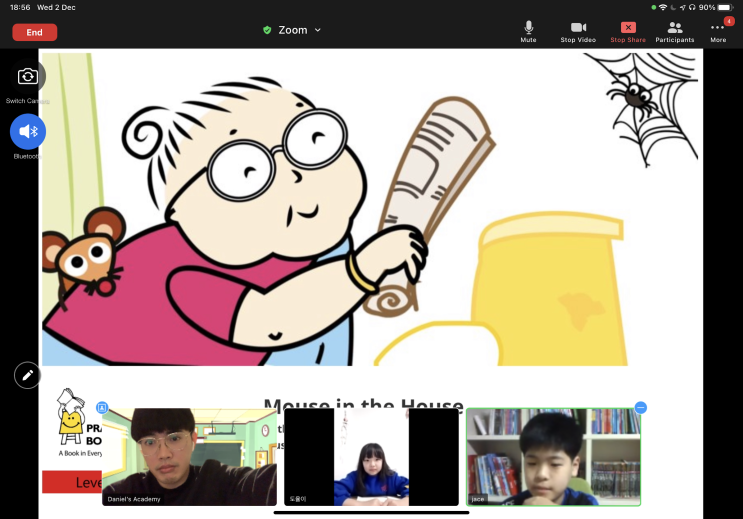This screenshot has height=519, width=743.
Task: Select Daniel's Academy video thumbnail
Action: (x=190, y=457)
